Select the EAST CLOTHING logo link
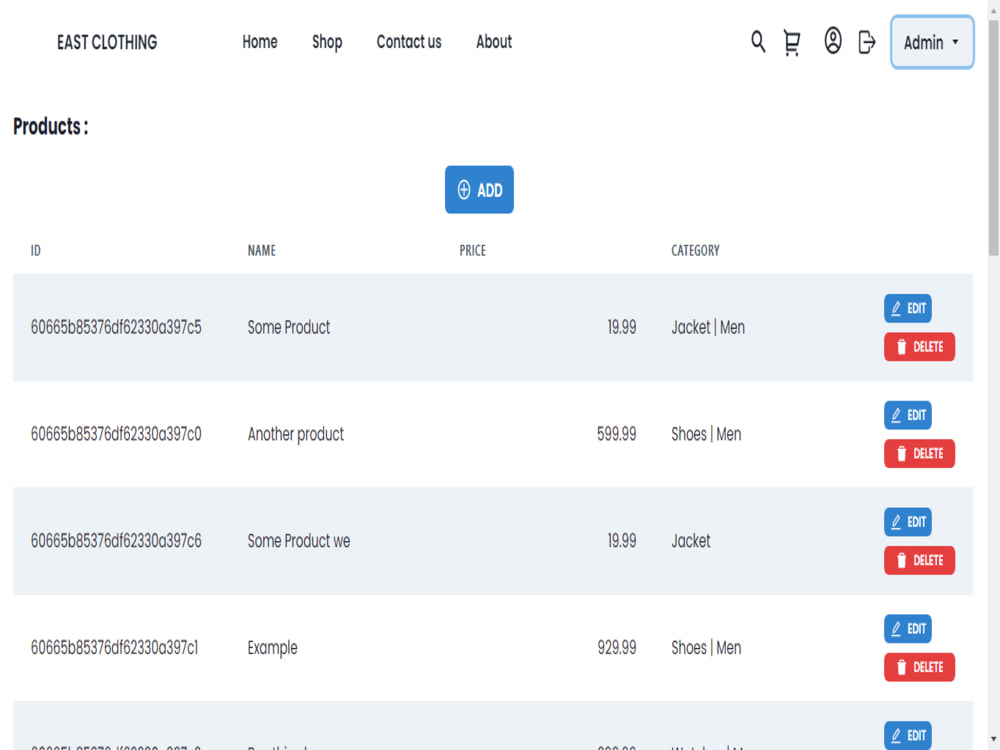 click(x=107, y=42)
